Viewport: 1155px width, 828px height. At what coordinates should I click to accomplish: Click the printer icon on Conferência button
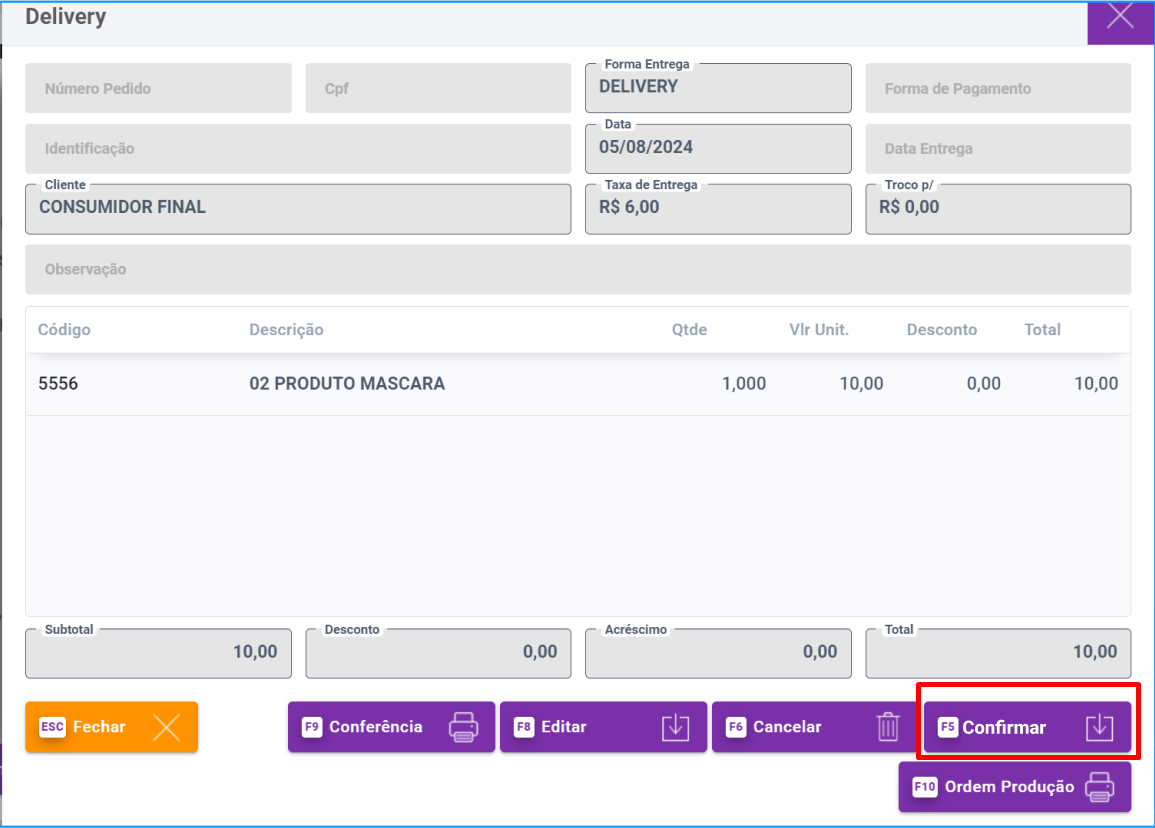point(462,727)
